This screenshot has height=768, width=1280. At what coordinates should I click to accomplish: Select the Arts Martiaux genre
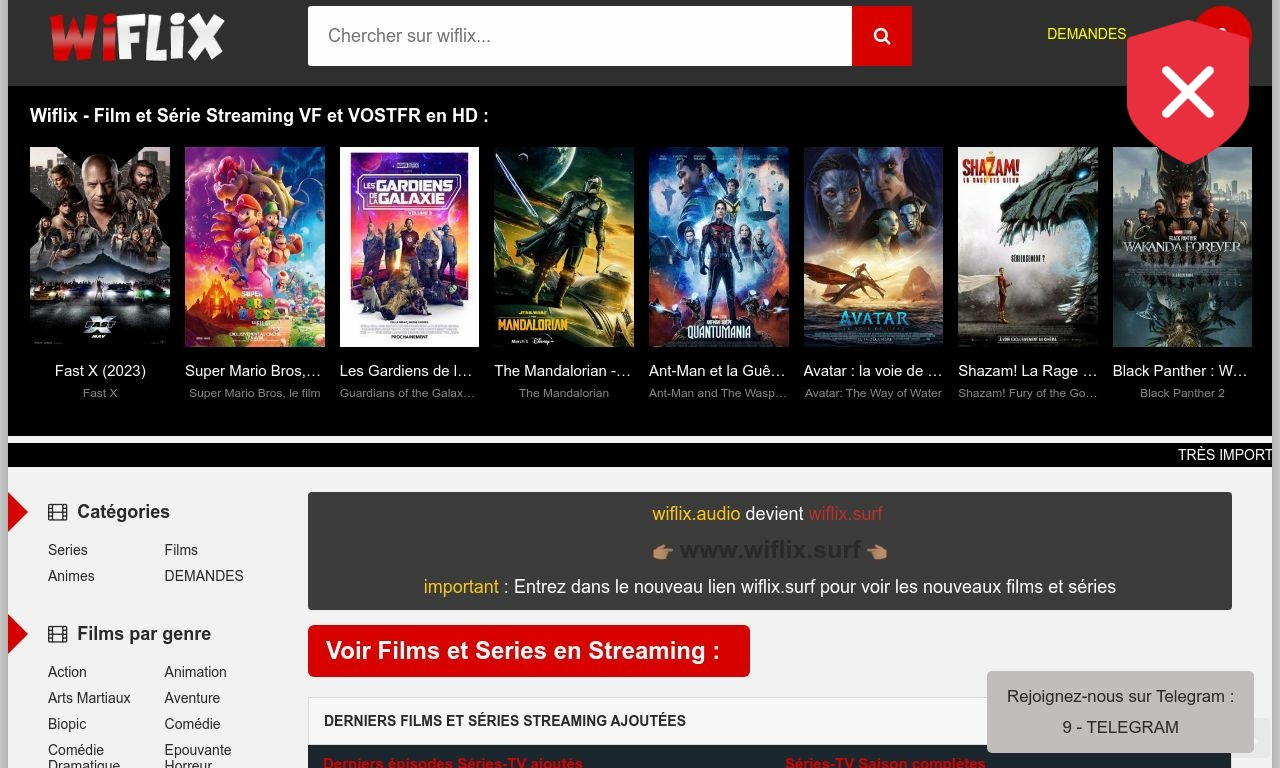point(89,698)
